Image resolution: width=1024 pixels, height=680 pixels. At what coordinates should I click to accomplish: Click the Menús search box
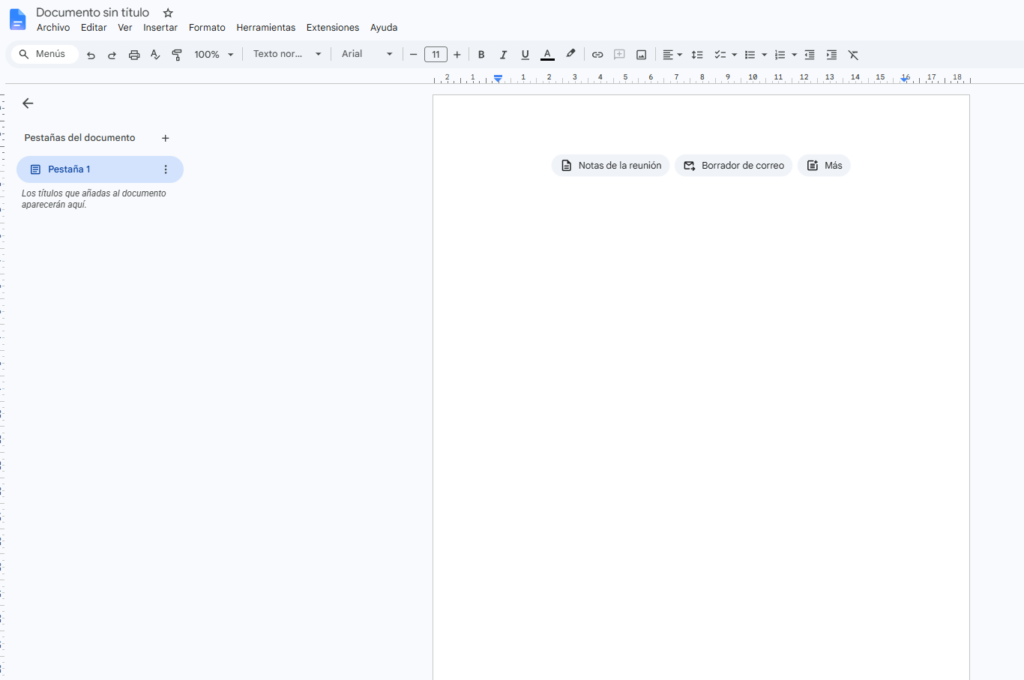coord(44,54)
